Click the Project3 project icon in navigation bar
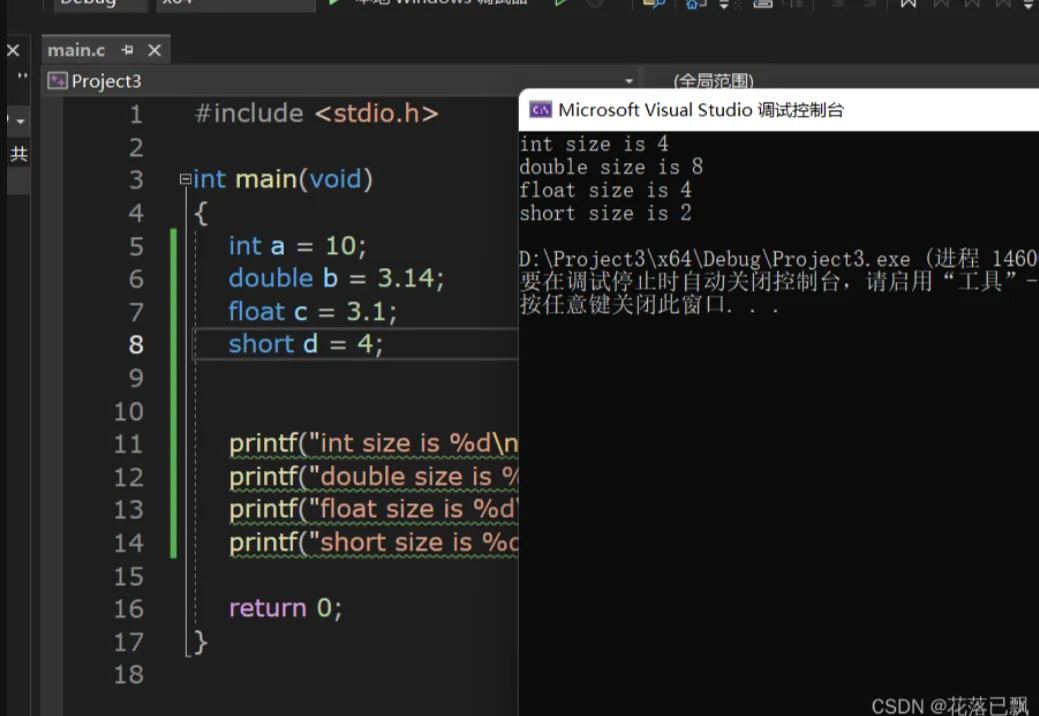This screenshot has width=1039, height=716. 57,81
